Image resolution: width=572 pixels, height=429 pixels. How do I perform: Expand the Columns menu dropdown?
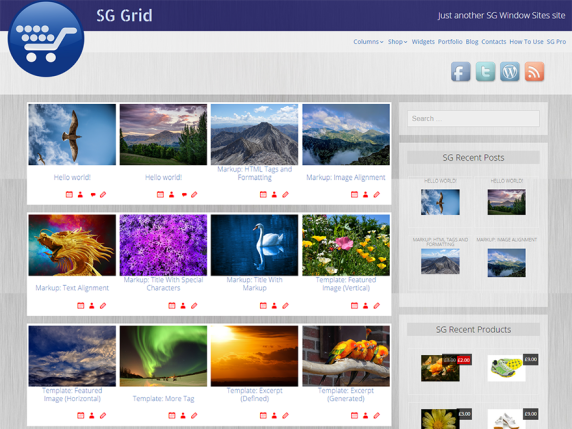[x=368, y=42]
